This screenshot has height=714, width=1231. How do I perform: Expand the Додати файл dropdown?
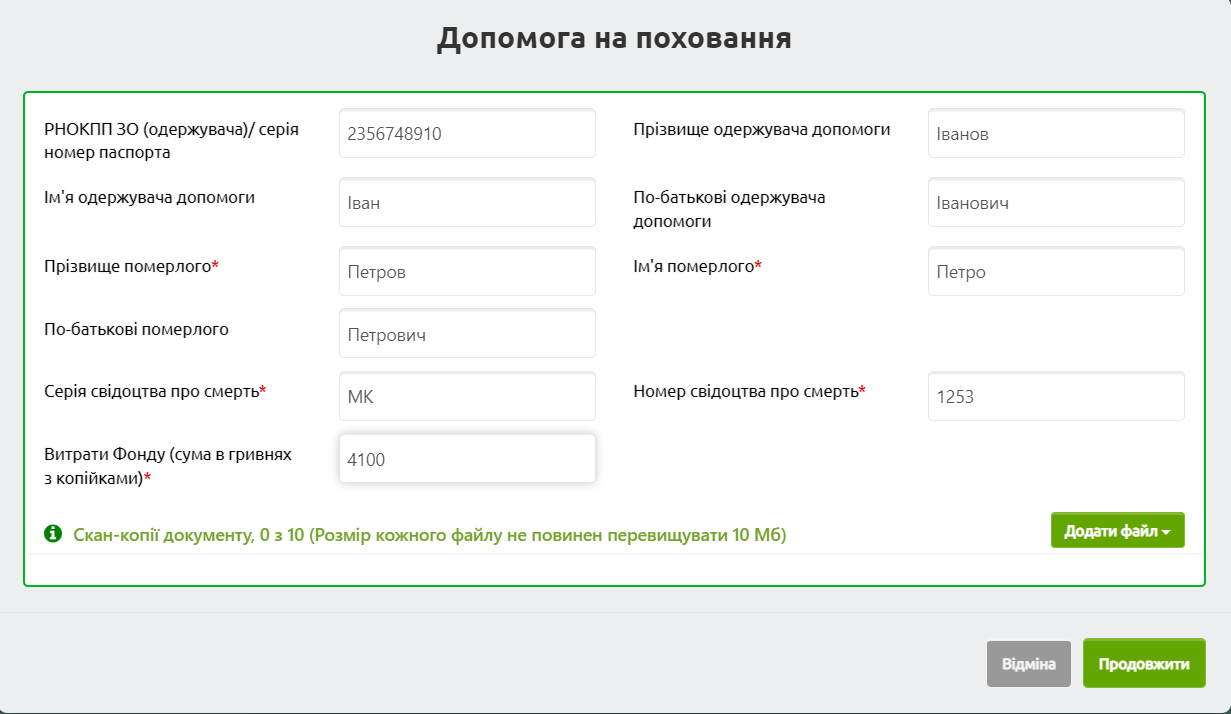(1117, 530)
